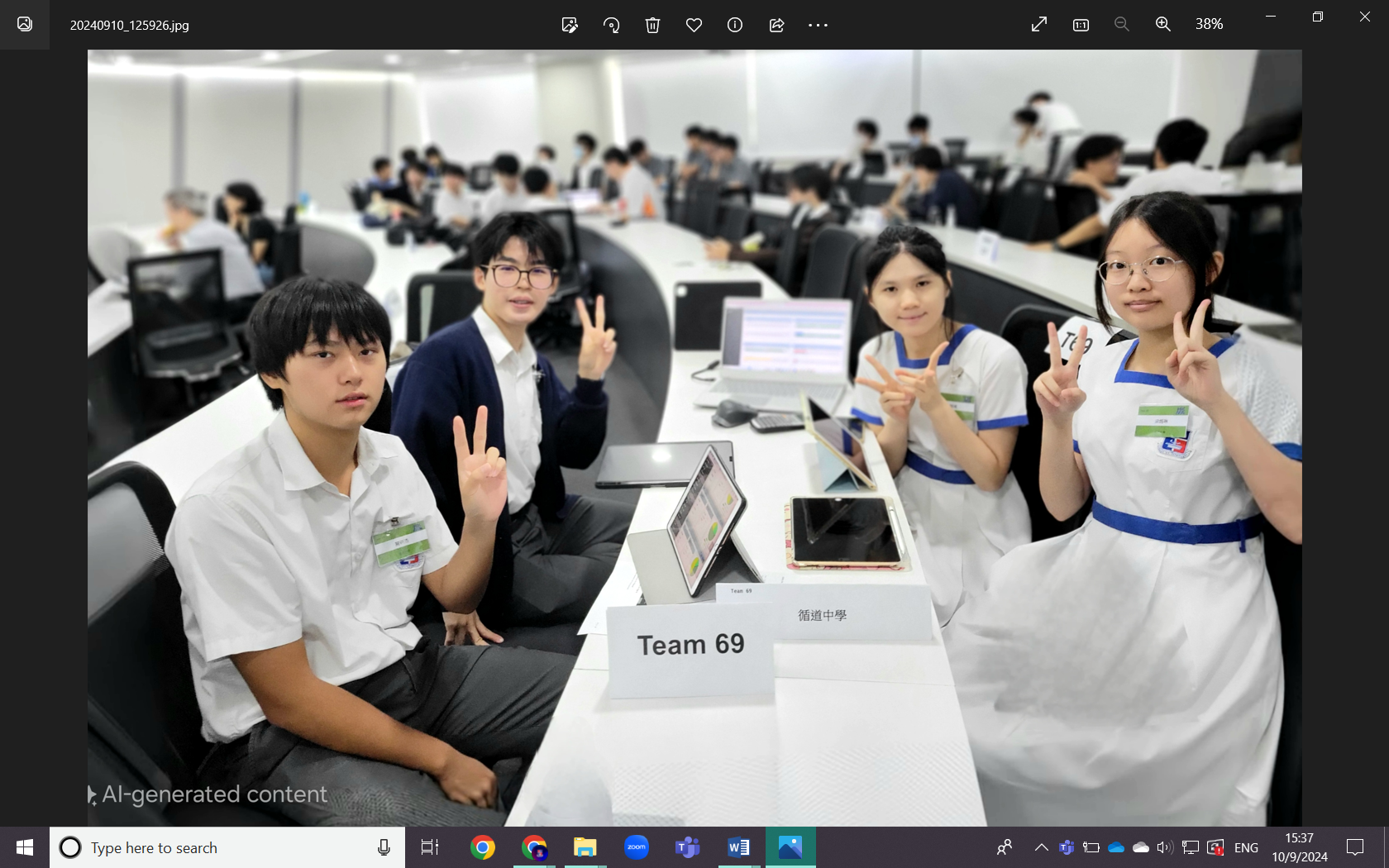The height and width of the screenshot is (868, 1389).
Task: Open the volume speaker control
Action: point(1165,847)
